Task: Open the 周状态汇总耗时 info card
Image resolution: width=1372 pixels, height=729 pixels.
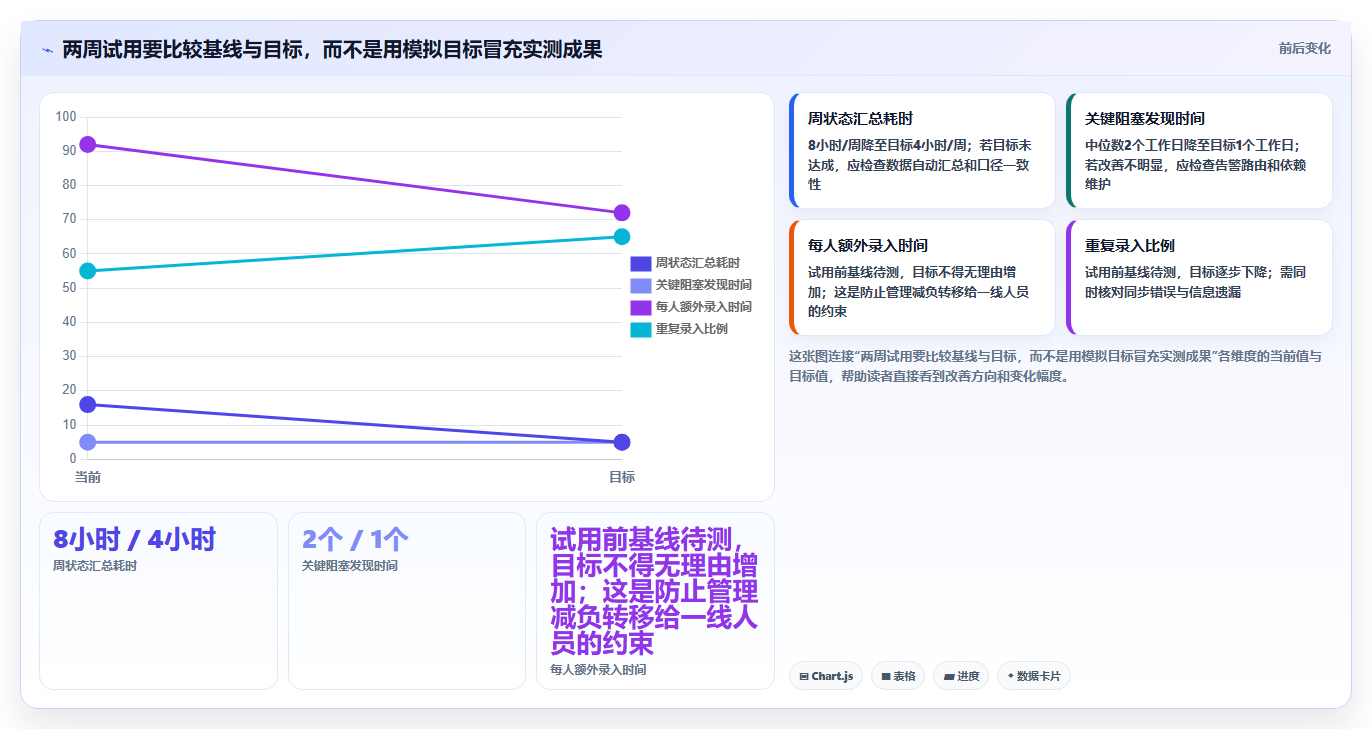Action: (922, 150)
